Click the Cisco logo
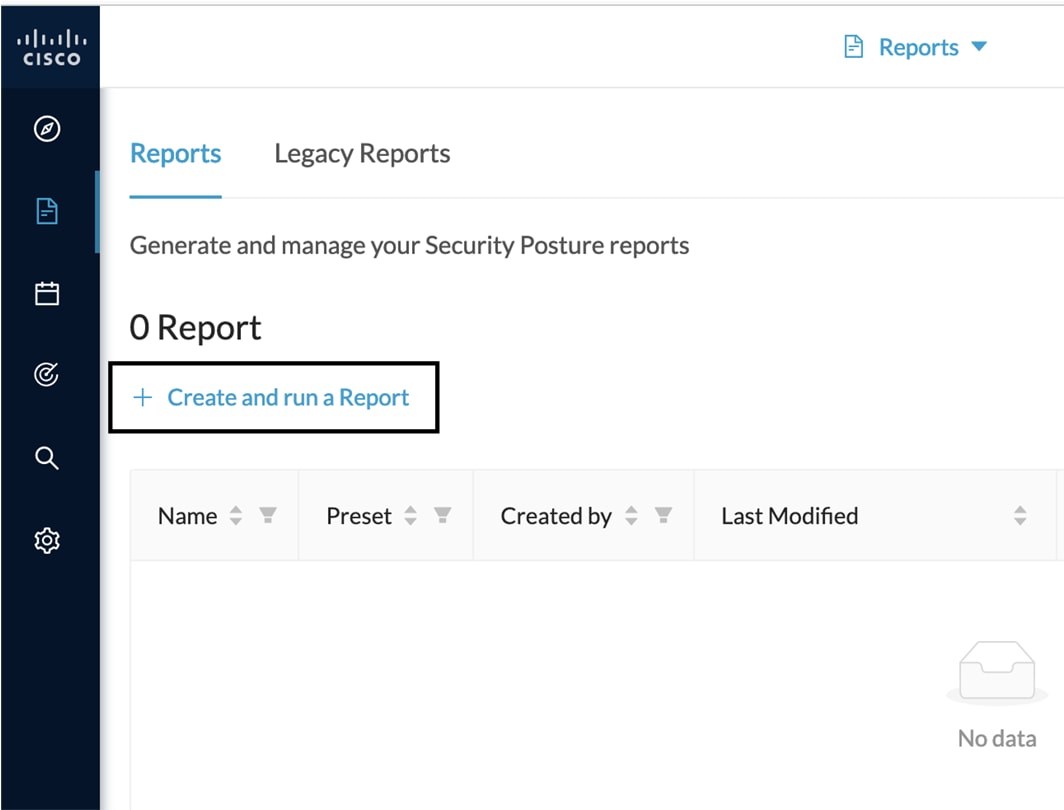1064x810 pixels. (x=50, y=45)
